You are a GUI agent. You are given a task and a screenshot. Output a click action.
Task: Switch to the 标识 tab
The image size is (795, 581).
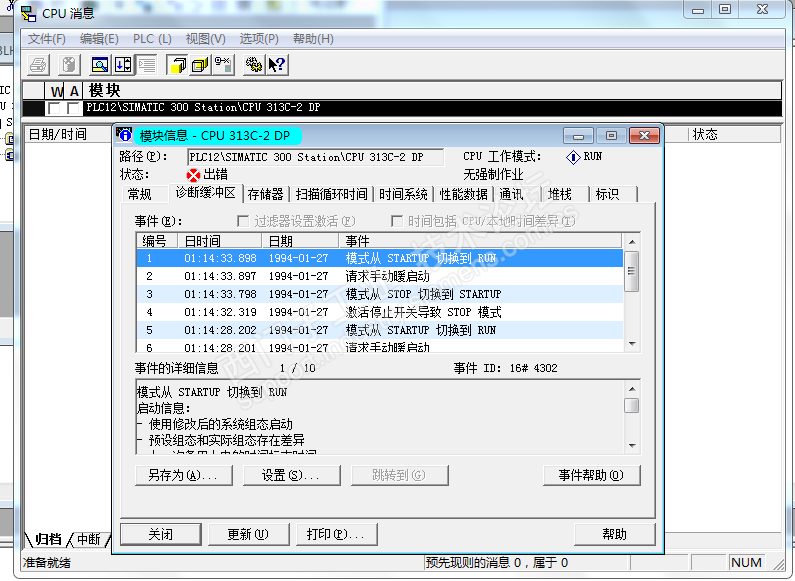pos(607,194)
